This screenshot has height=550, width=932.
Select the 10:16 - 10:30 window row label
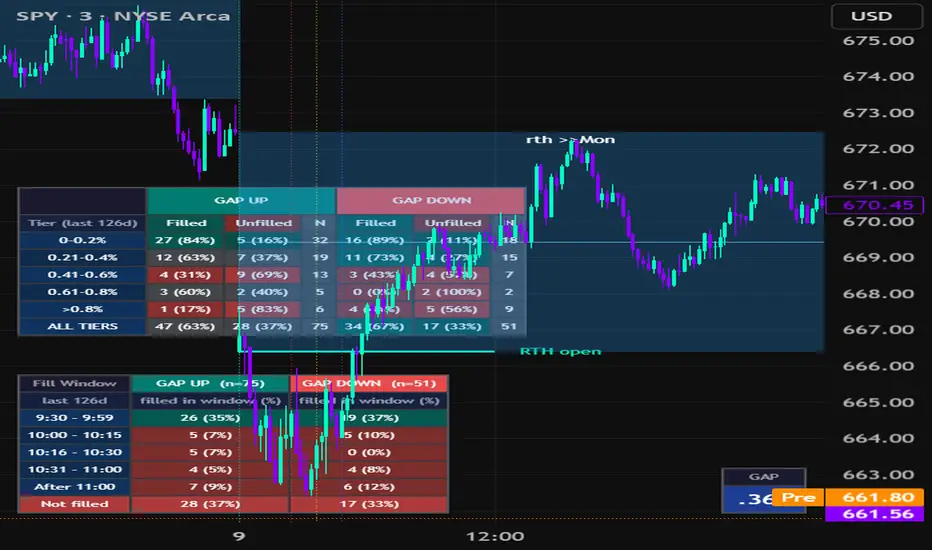pyautogui.click(x=74, y=452)
